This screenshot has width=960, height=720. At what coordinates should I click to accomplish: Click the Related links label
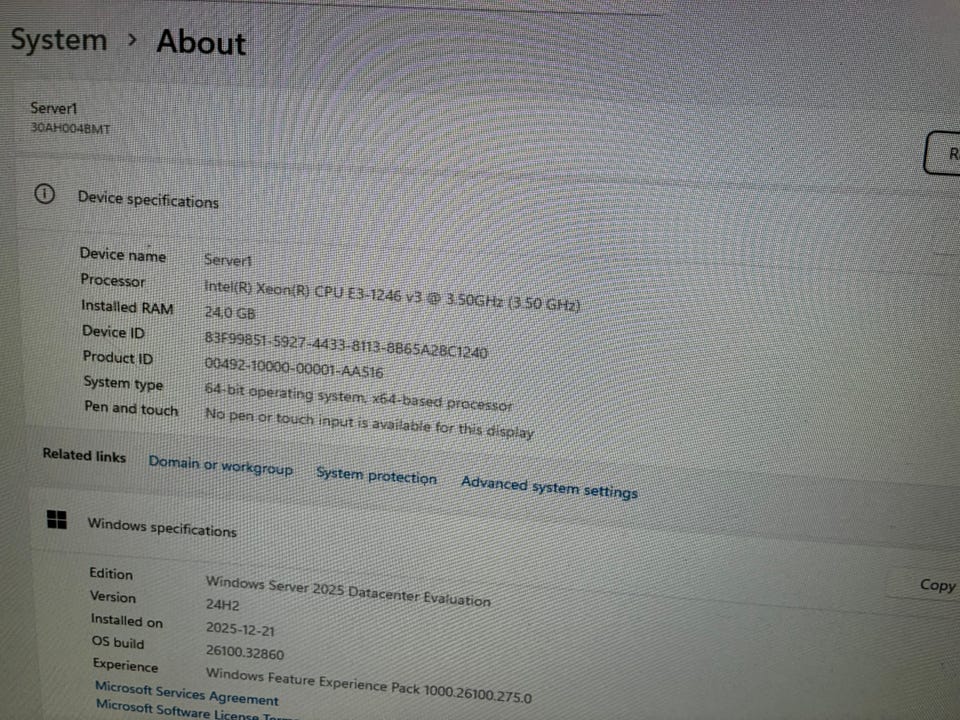(x=84, y=456)
